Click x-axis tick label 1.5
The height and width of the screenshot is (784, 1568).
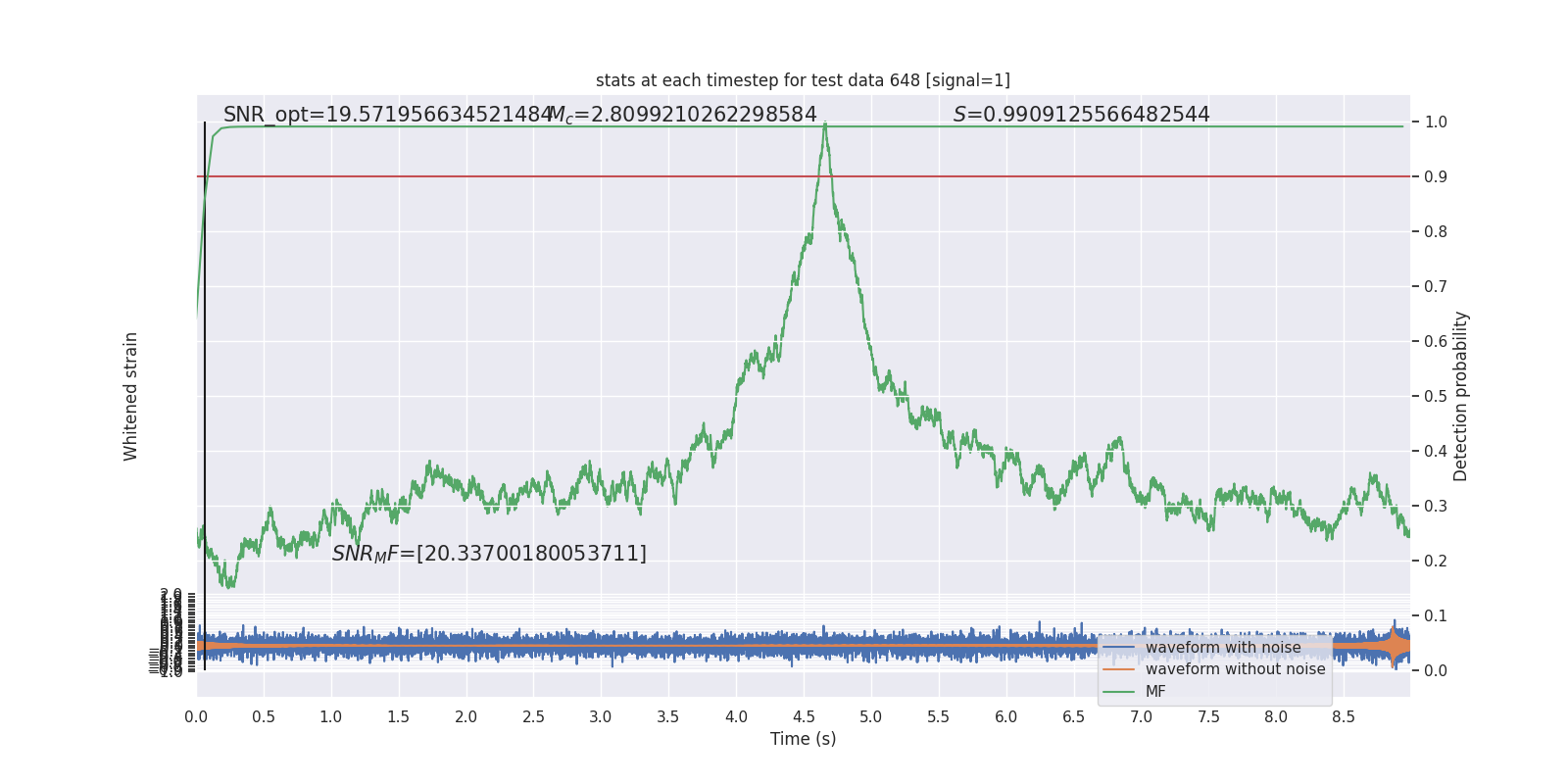coord(398,716)
